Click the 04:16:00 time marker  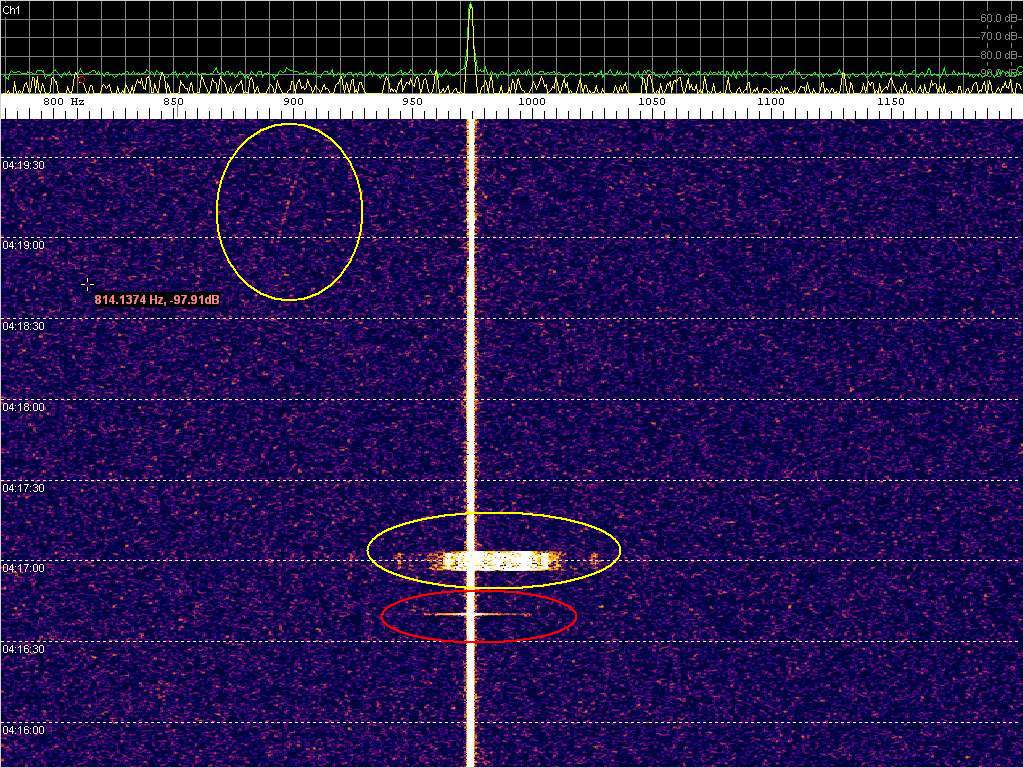23,730
